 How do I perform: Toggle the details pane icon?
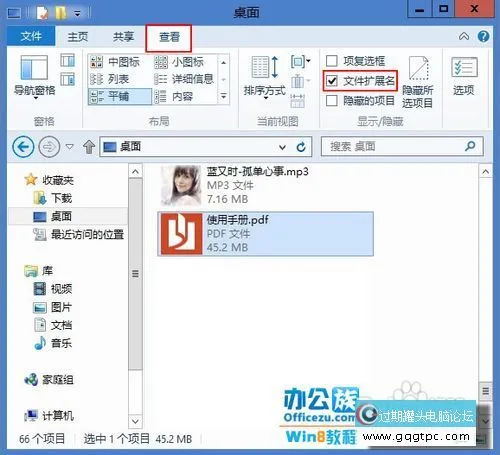(67, 79)
